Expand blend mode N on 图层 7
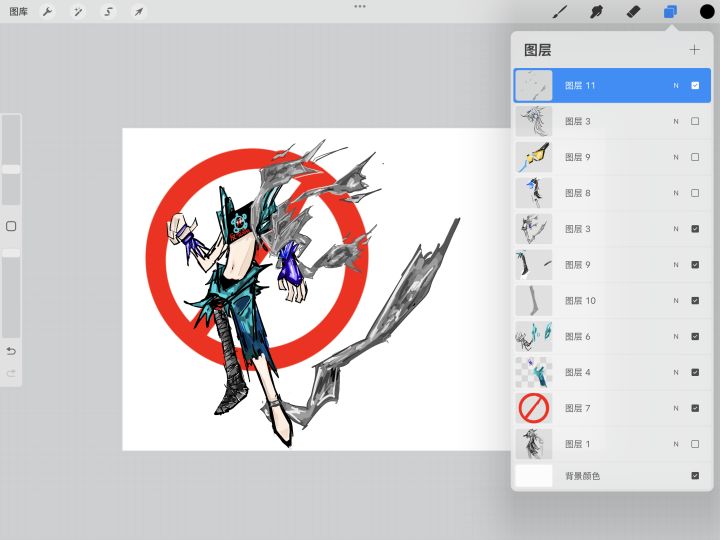 (675, 408)
